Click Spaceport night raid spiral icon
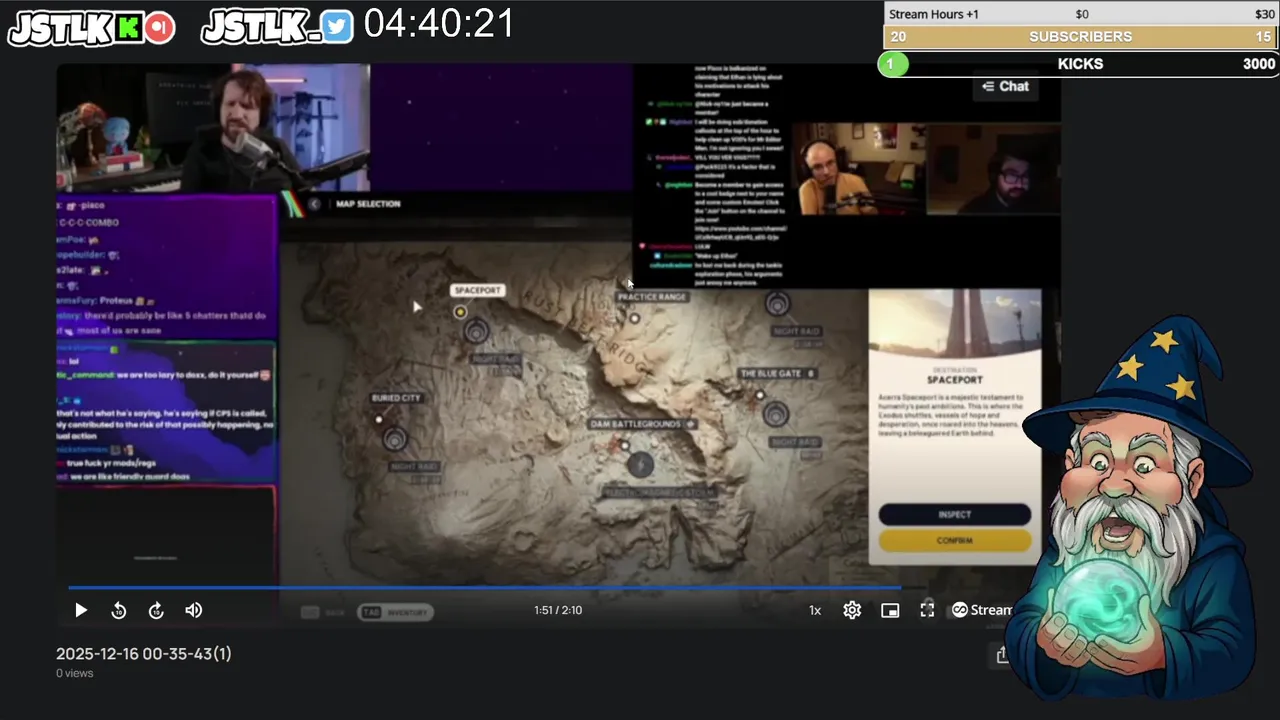 coord(476,330)
